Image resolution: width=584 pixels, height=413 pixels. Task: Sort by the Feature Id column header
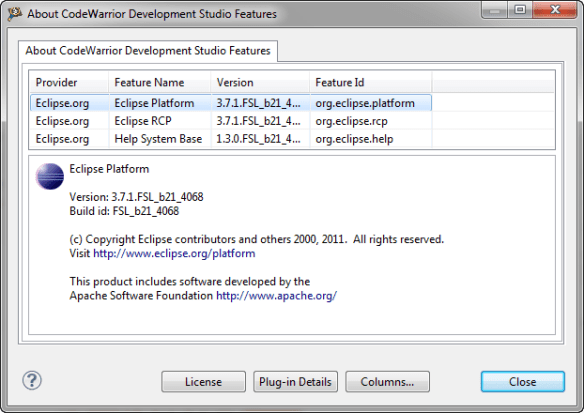[371, 82]
